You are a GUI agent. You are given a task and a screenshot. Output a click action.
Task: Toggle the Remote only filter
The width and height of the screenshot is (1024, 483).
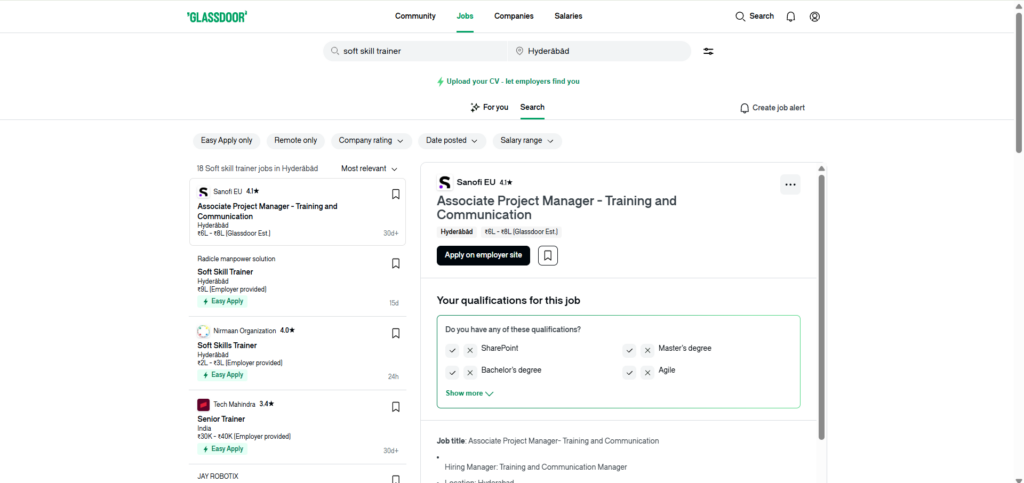coord(296,141)
